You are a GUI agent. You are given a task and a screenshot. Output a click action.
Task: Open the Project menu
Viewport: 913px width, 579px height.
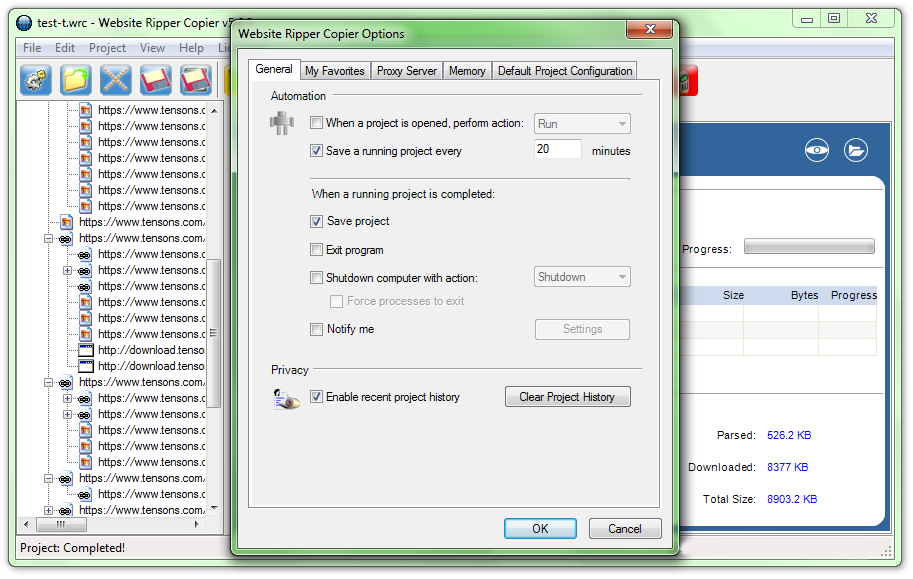click(107, 48)
